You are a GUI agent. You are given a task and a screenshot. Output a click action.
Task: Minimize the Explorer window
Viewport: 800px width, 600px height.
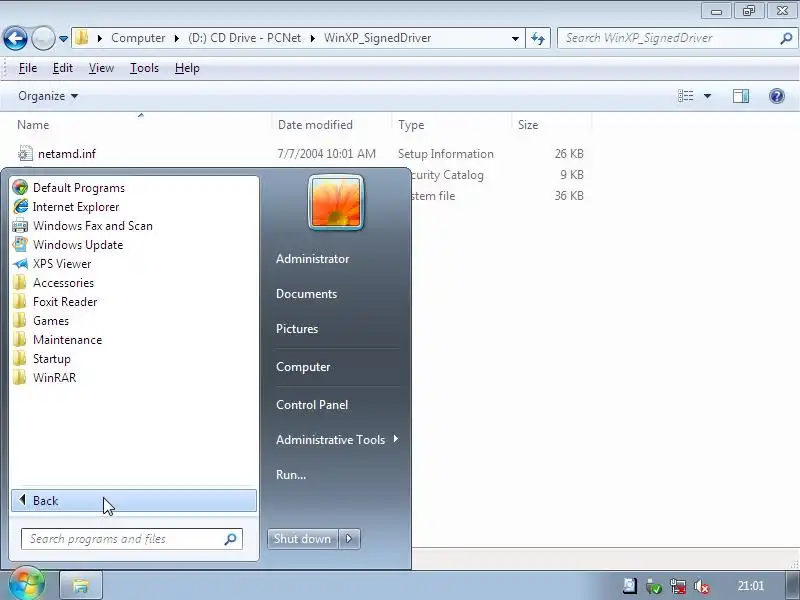pos(716,11)
